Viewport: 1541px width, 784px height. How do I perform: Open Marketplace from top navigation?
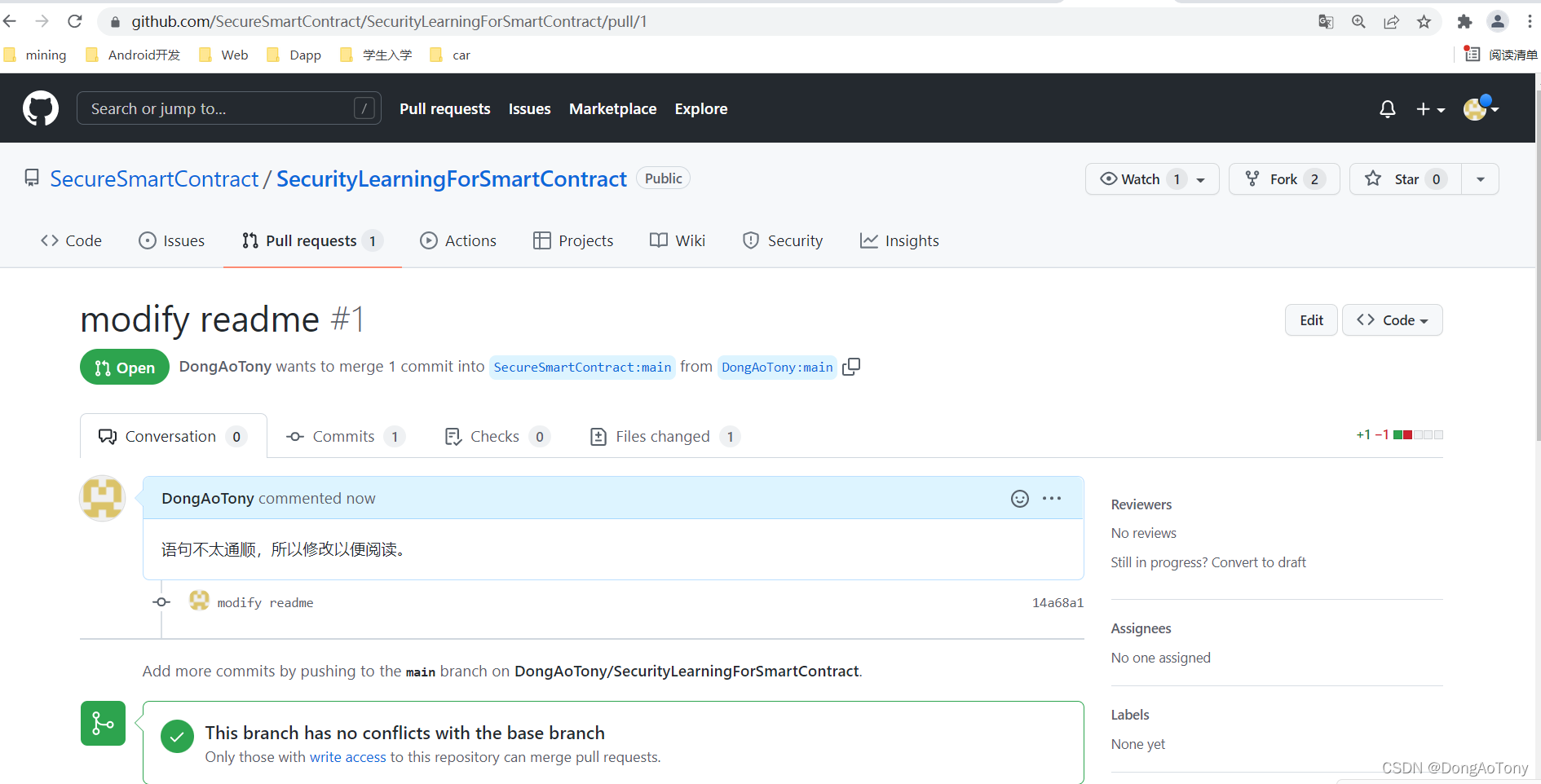(x=613, y=108)
